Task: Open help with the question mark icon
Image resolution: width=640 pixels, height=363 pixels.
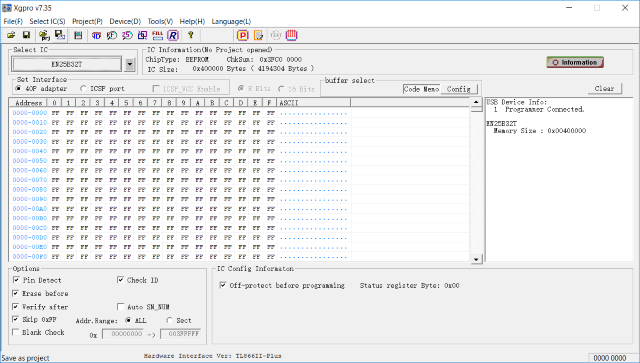Action: (190, 36)
